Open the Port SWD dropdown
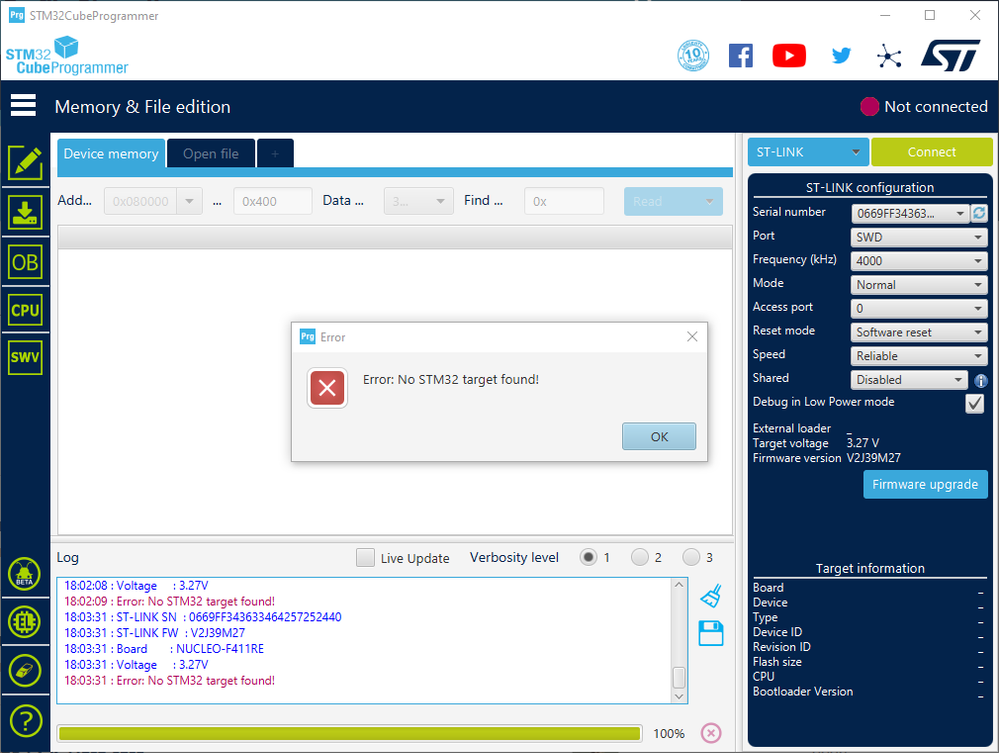 click(919, 237)
